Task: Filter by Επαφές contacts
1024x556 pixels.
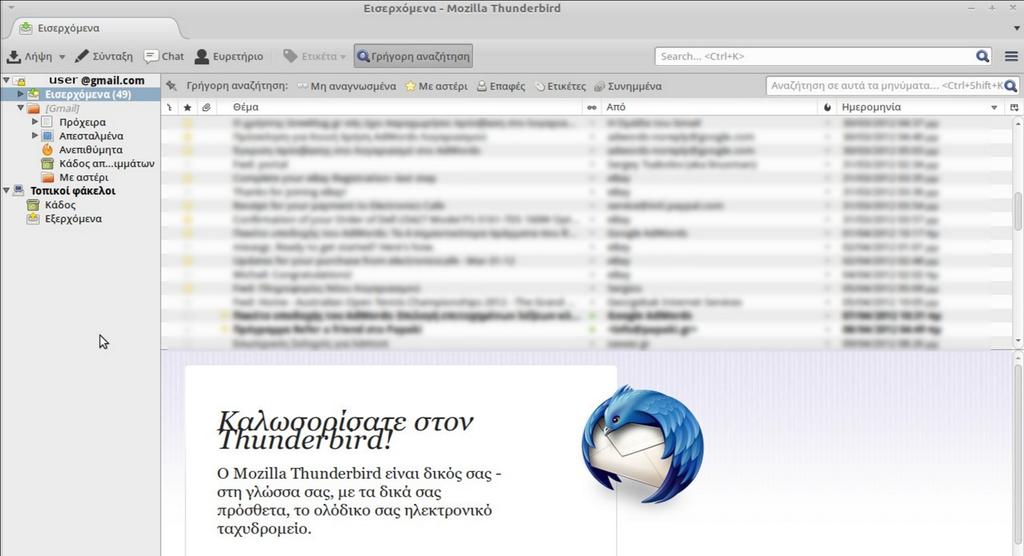Action: click(x=501, y=86)
